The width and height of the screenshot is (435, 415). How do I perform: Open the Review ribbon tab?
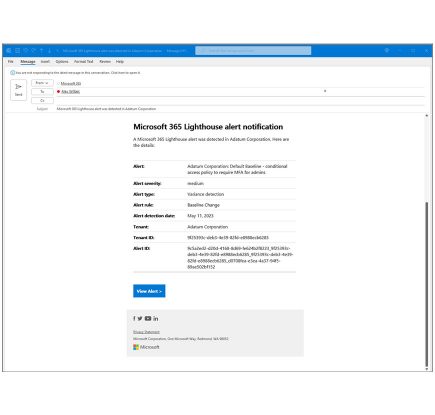[105, 62]
